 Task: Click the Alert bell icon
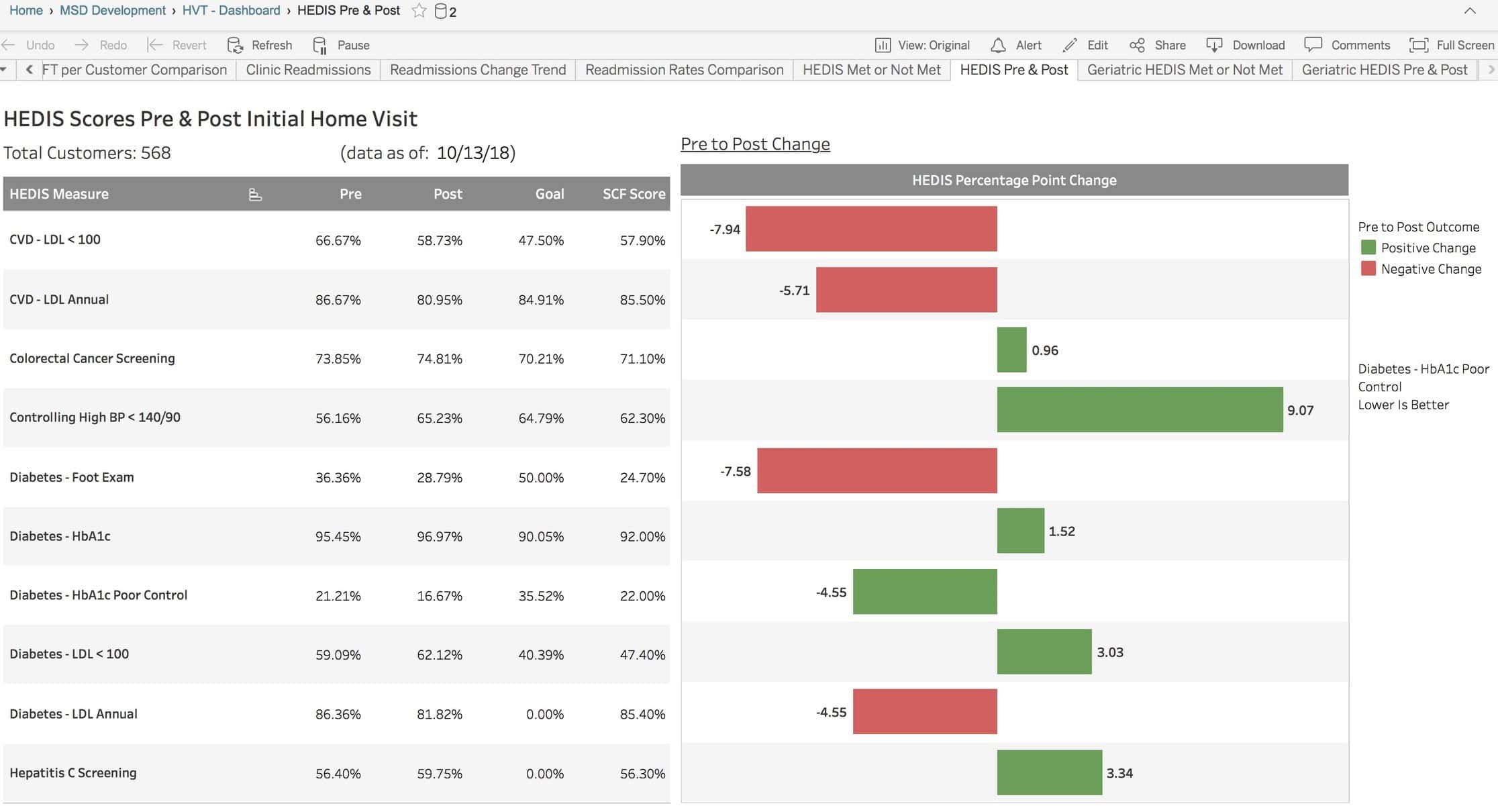pos(998,45)
